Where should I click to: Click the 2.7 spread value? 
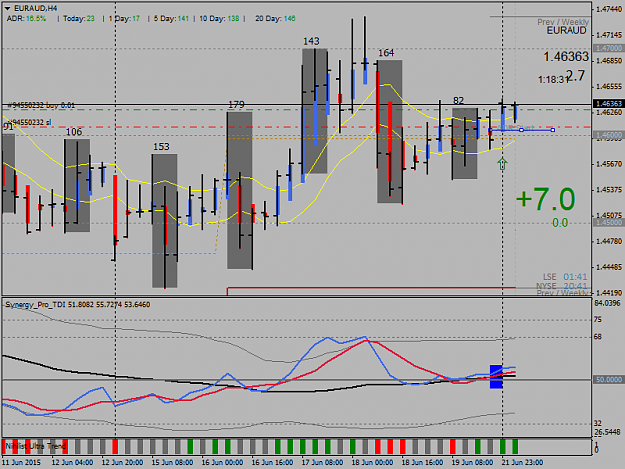(576, 76)
